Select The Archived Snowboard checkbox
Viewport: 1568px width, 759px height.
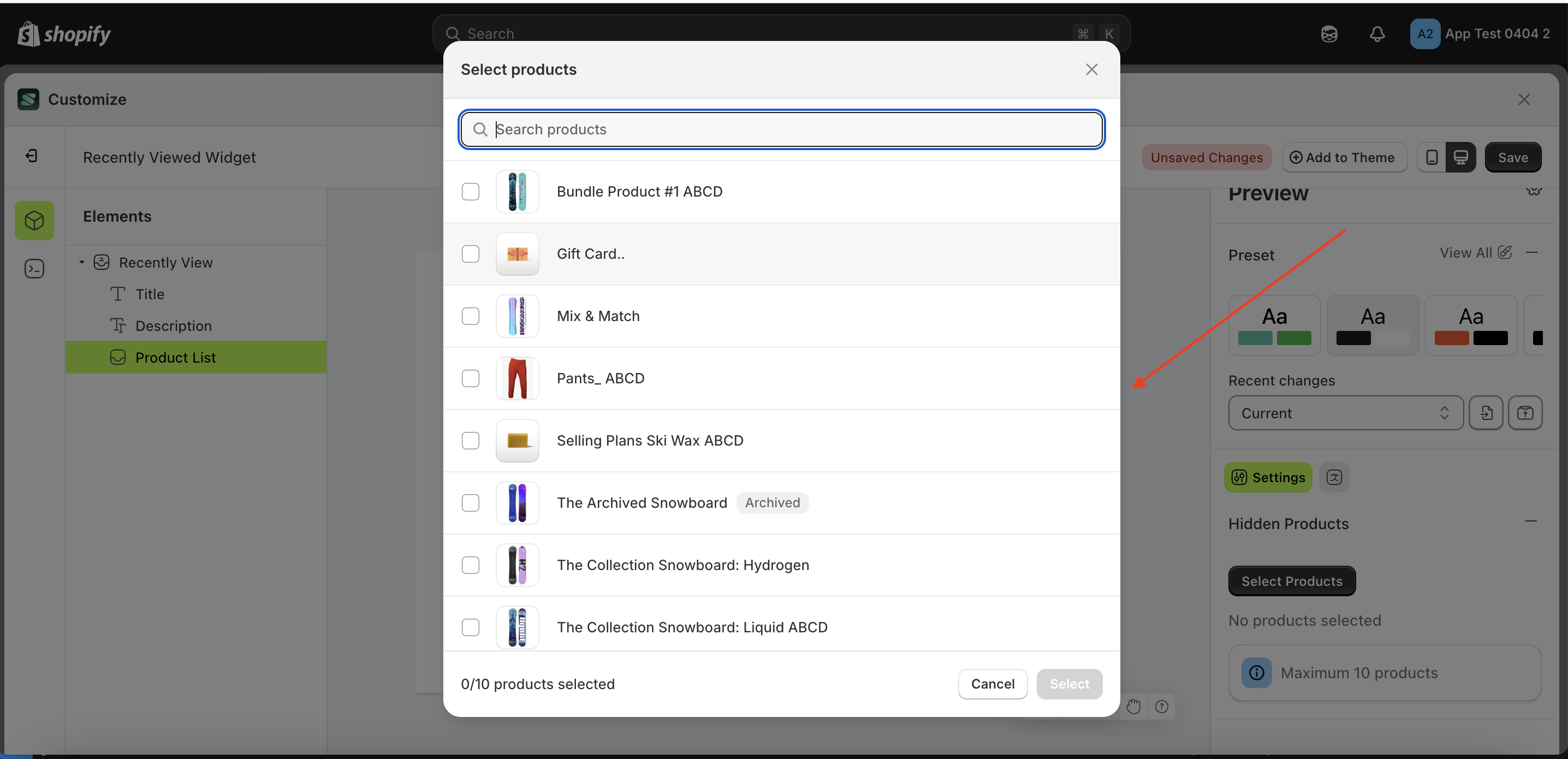[x=471, y=503]
